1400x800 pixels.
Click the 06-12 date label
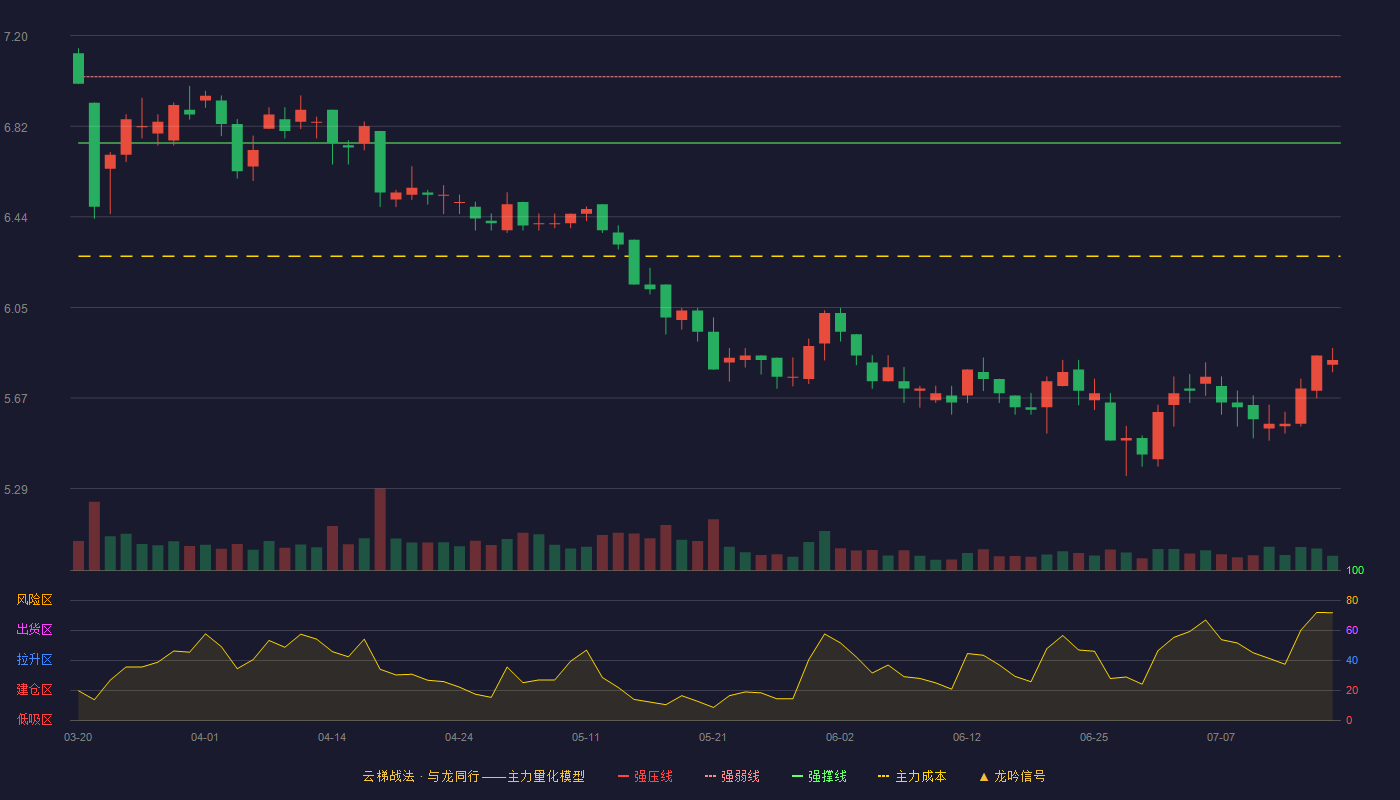[x=967, y=737]
